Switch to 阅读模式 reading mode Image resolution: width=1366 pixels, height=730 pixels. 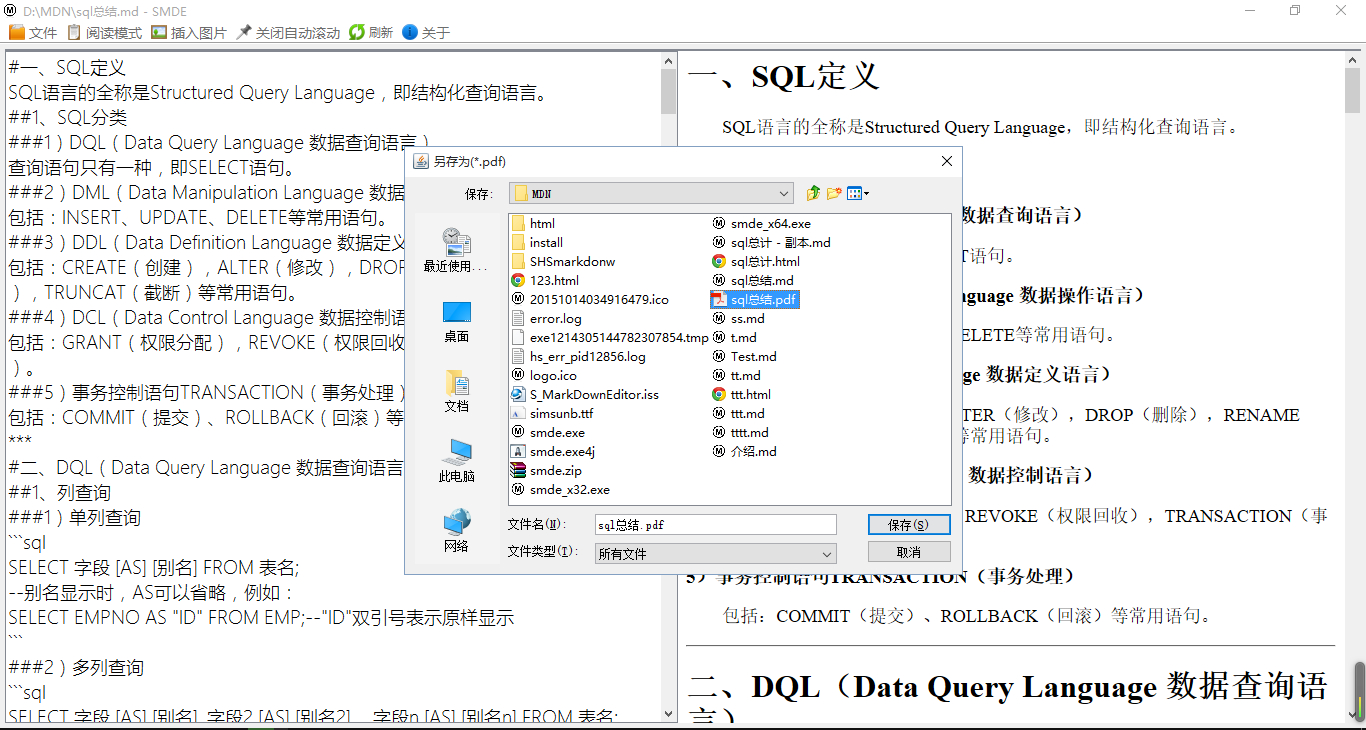[104, 33]
